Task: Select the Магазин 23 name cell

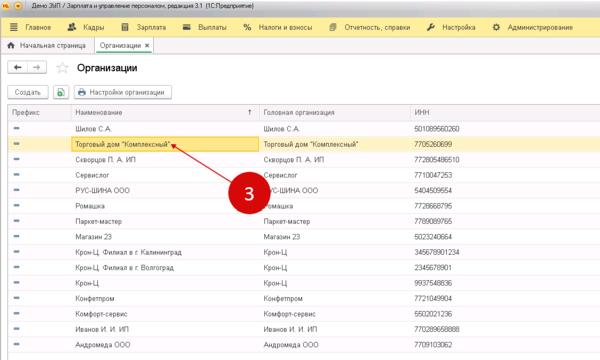Action: pos(165,237)
